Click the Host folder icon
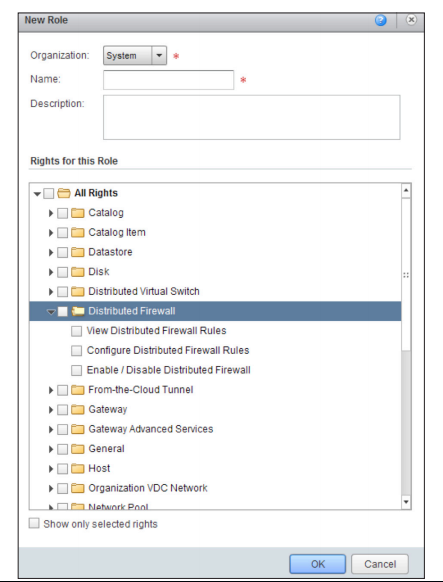The height and width of the screenshot is (582, 443). (78, 469)
